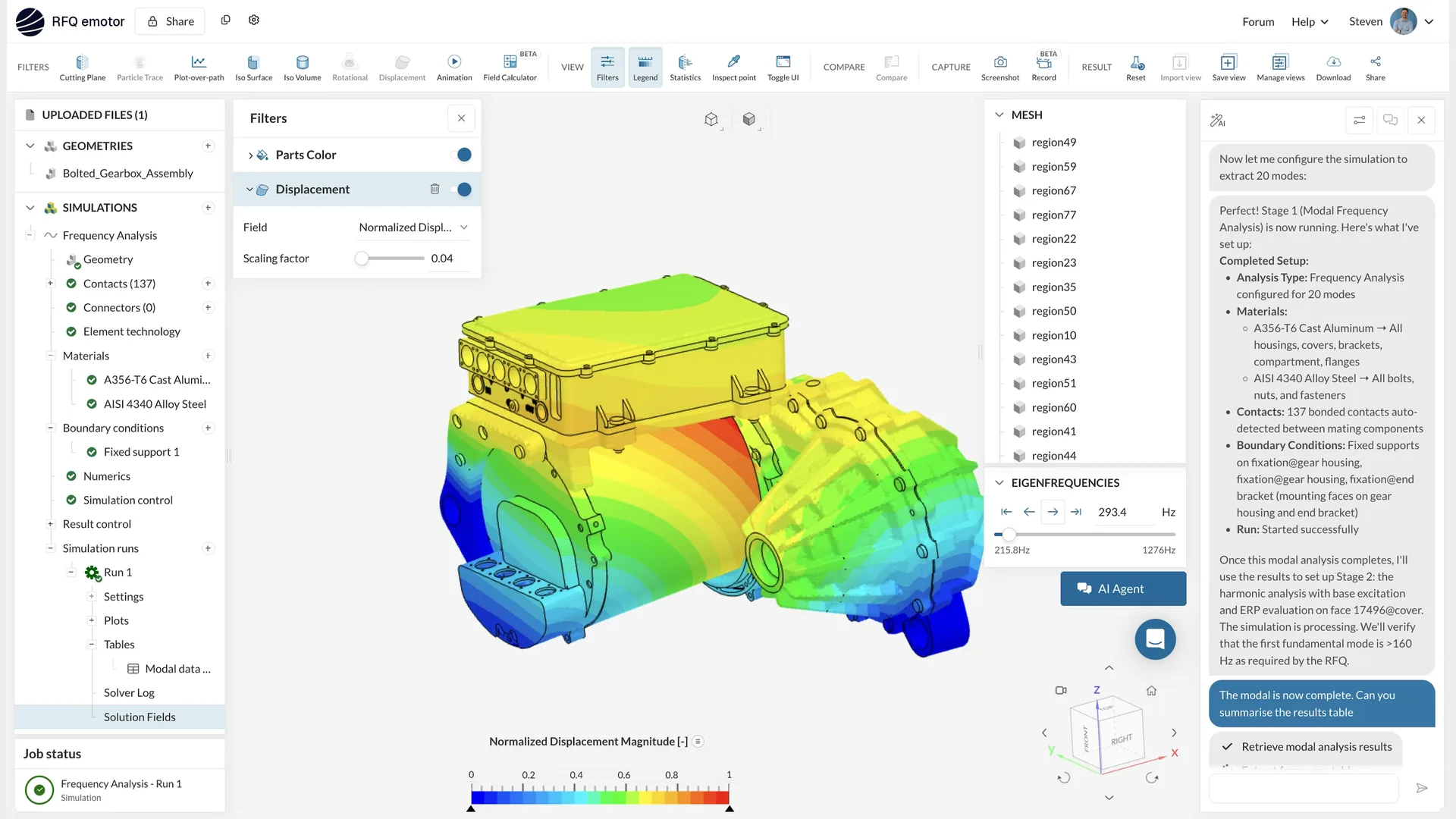Select the Cutting Plane filter tool
Screen dimensions: 1456x819
point(82,67)
